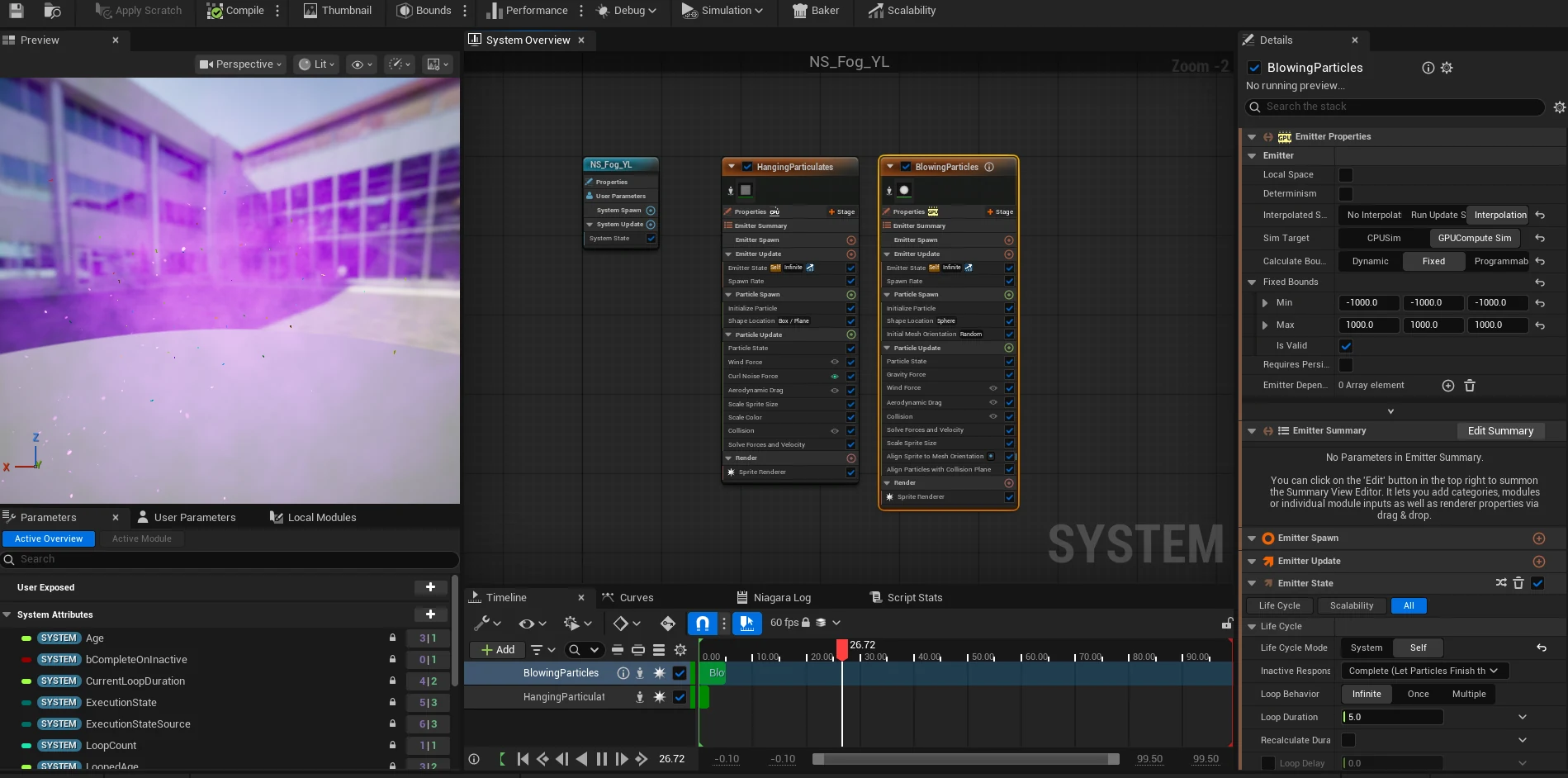Click Add button in timeline
Screen dimensions: 1568x778
[499, 650]
